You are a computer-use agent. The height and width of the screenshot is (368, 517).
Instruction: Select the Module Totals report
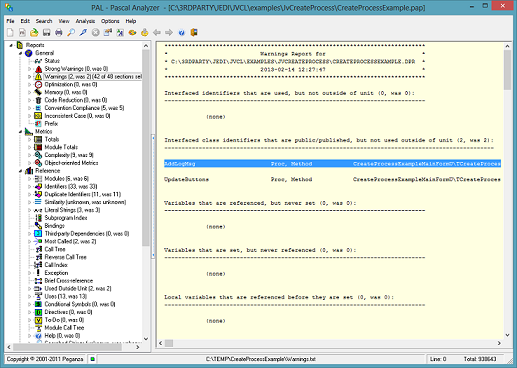click(x=61, y=147)
